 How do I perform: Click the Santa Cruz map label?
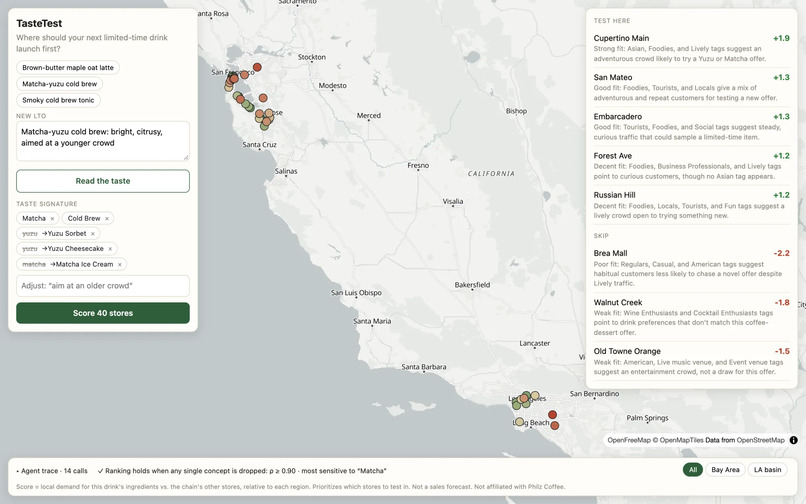tap(260, 145)
